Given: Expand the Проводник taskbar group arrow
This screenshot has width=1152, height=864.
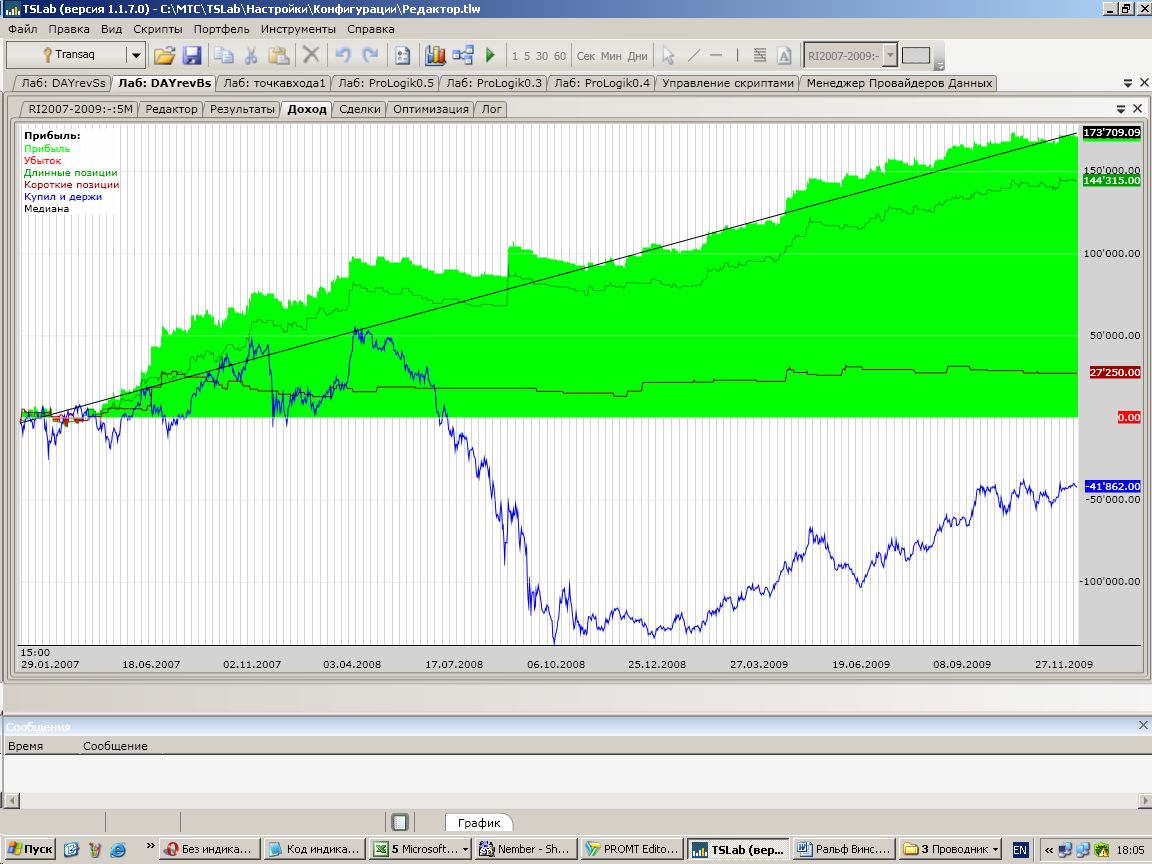Looking at the screenshot, I should [995, 849].
